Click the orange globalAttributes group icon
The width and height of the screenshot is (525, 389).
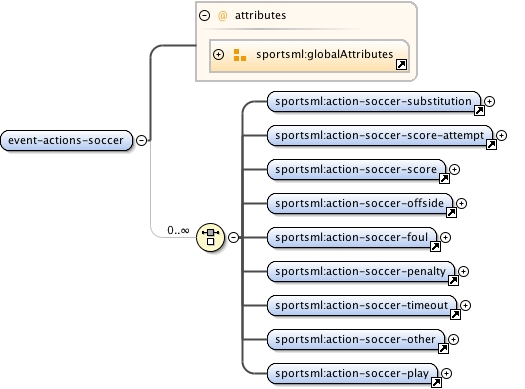(240, 55)
